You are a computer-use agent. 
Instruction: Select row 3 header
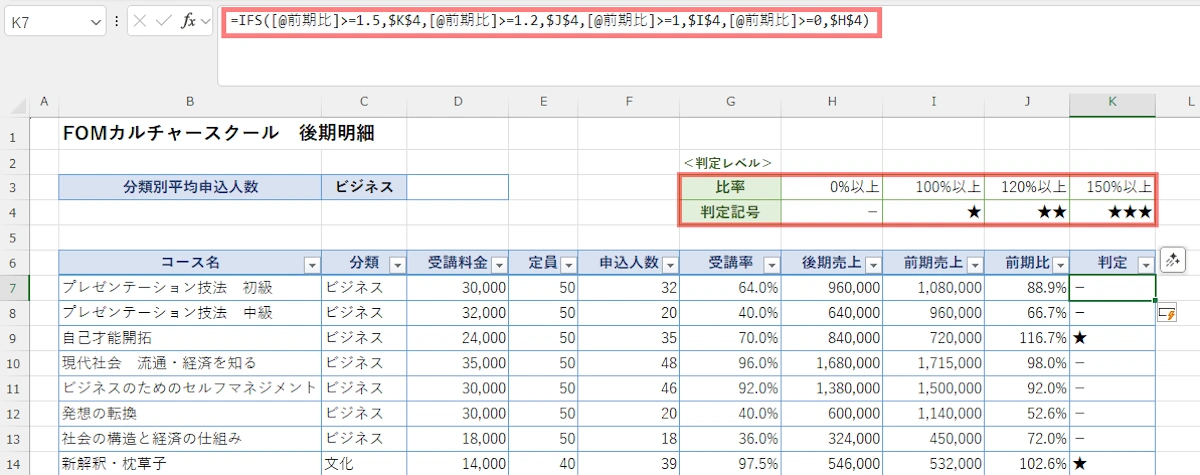pos(15,187)
